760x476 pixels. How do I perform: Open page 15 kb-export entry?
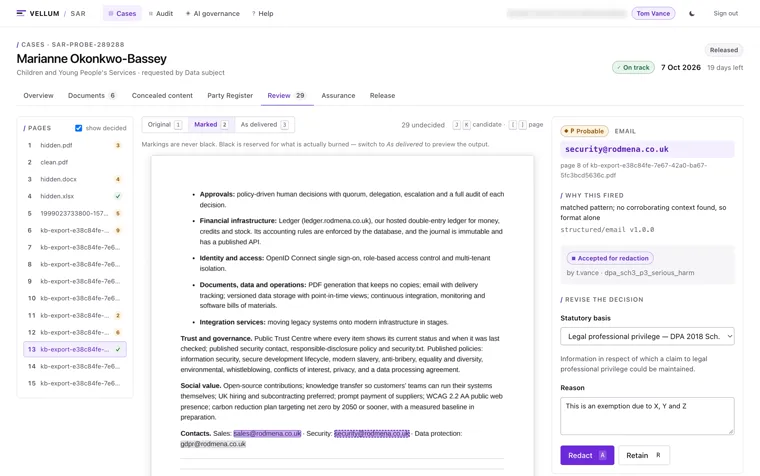[x=75, y=383]
